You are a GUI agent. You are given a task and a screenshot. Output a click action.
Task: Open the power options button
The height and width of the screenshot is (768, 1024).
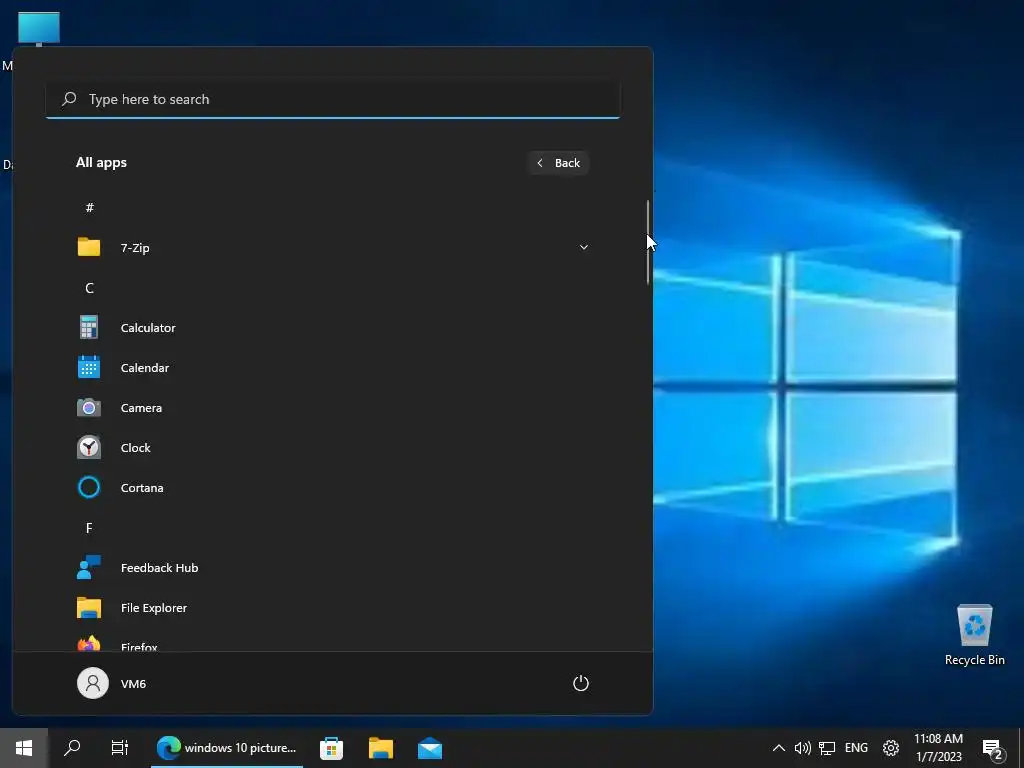(x=581, y=683)
